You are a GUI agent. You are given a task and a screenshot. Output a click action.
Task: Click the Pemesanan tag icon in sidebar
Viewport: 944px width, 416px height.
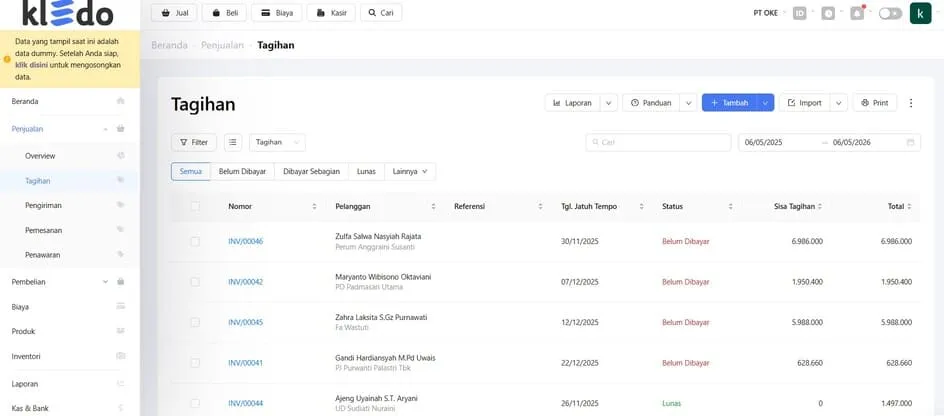(120, 229)
